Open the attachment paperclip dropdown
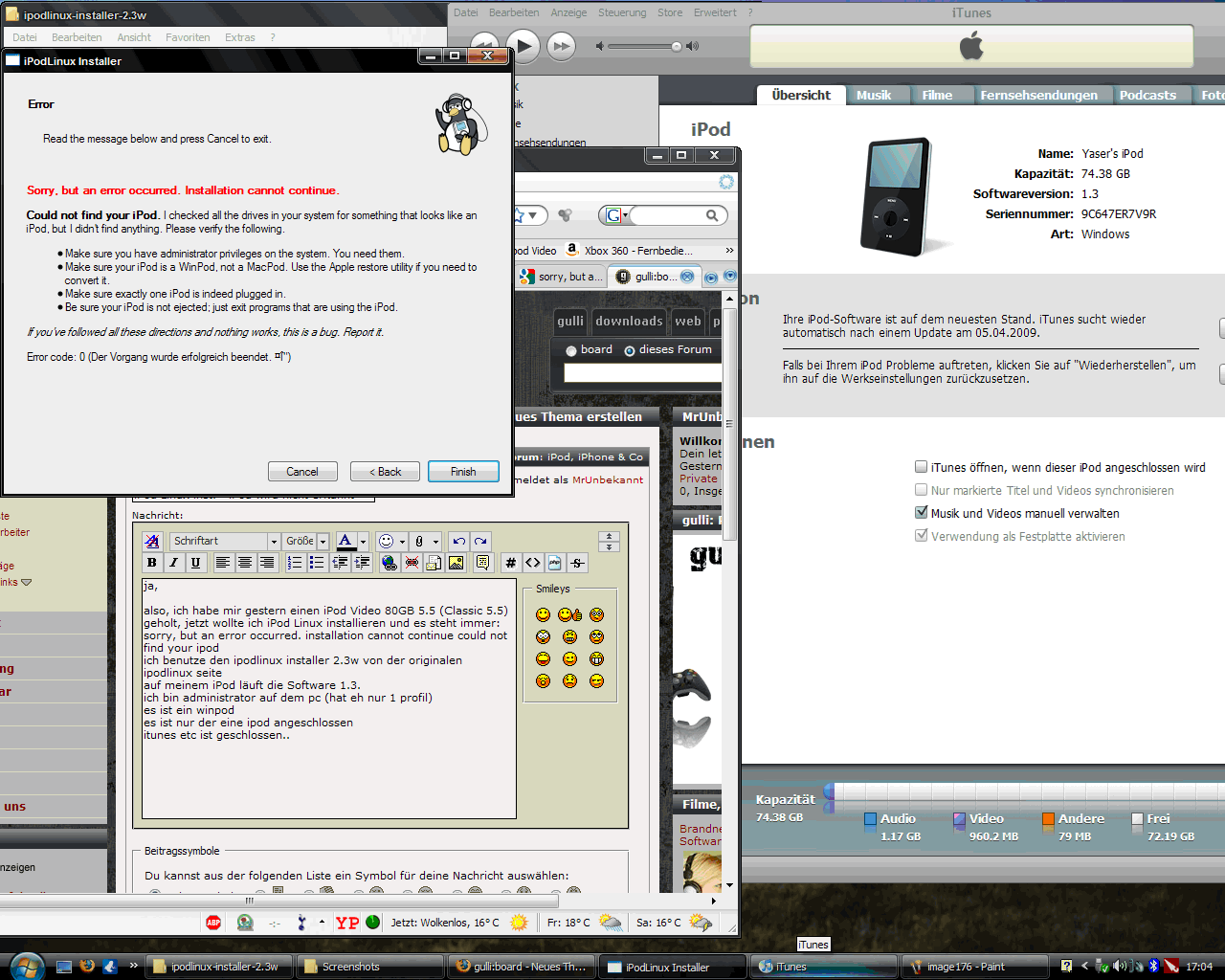This screenshot has width=1225, height=980. [x=435, y=542]
